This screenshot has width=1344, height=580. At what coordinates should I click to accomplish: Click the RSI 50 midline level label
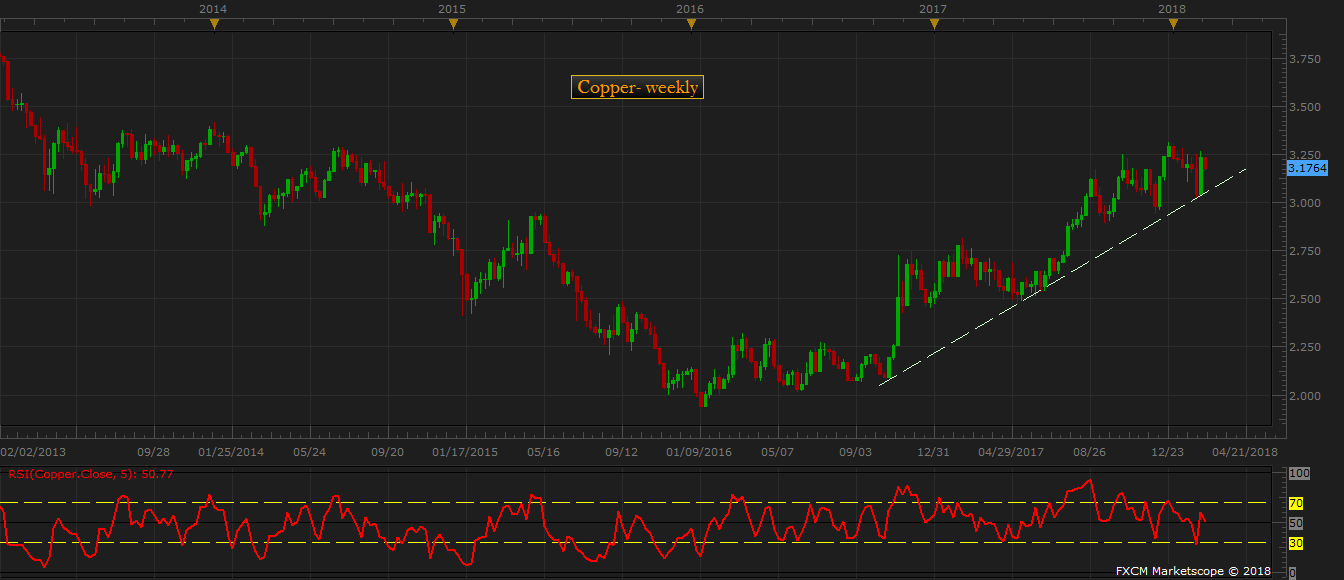1296,523
